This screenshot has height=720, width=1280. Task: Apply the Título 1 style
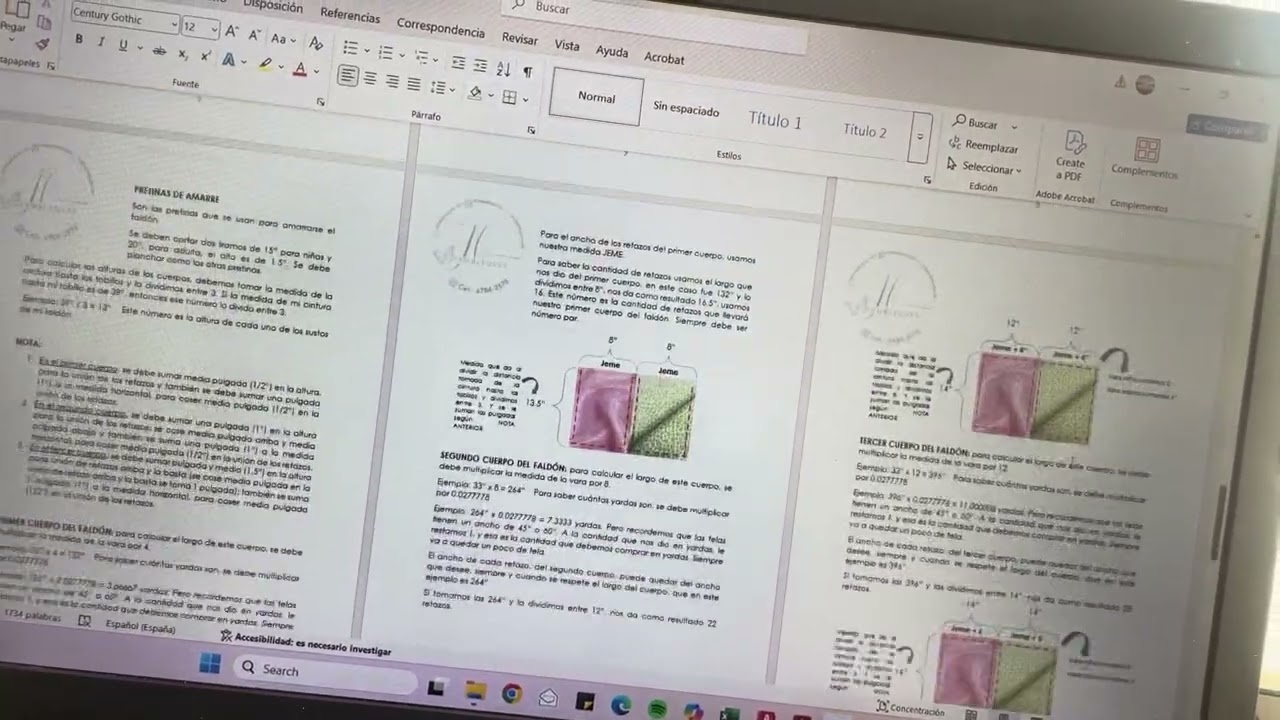click(775, 120)
